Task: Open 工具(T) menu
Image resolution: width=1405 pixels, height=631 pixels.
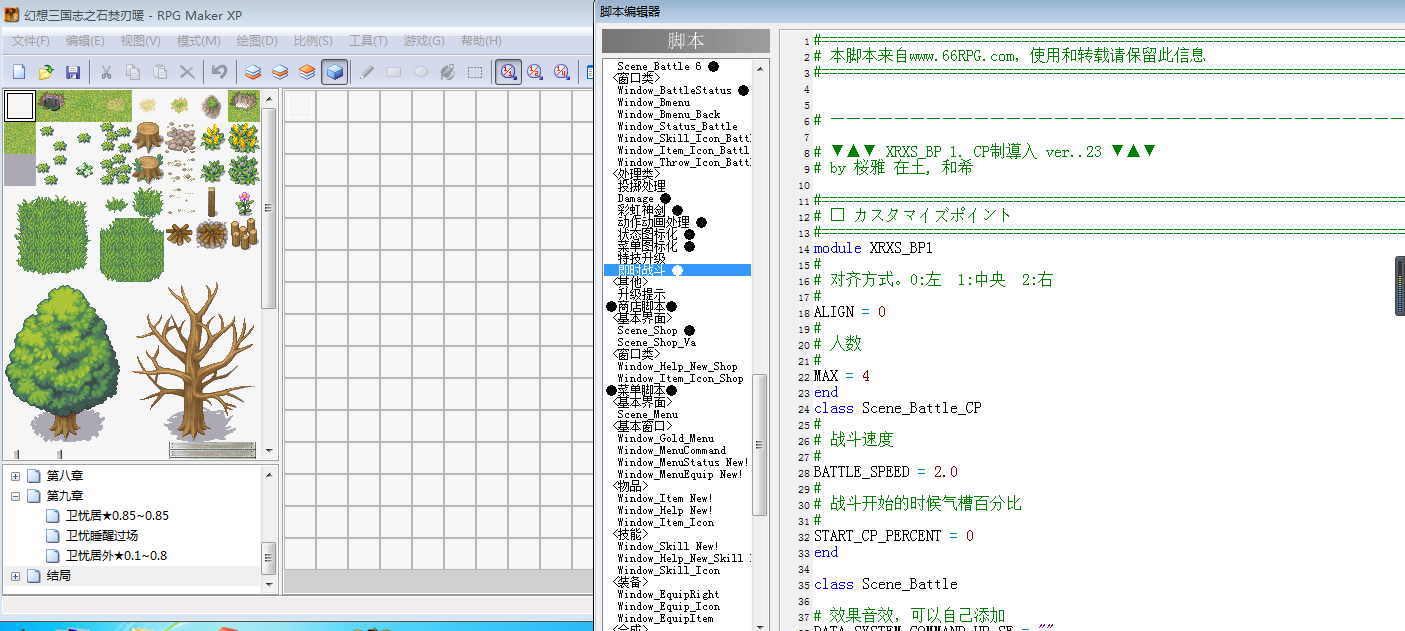Action: 368,40
